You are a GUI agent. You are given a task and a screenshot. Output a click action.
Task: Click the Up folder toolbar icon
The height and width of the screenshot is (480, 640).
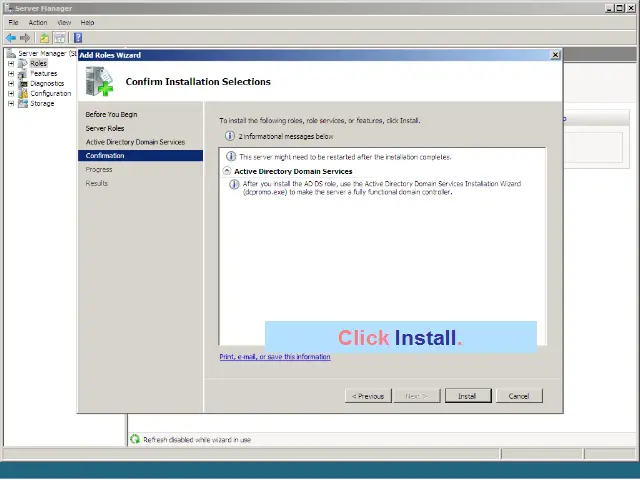(x=44, y=38)
